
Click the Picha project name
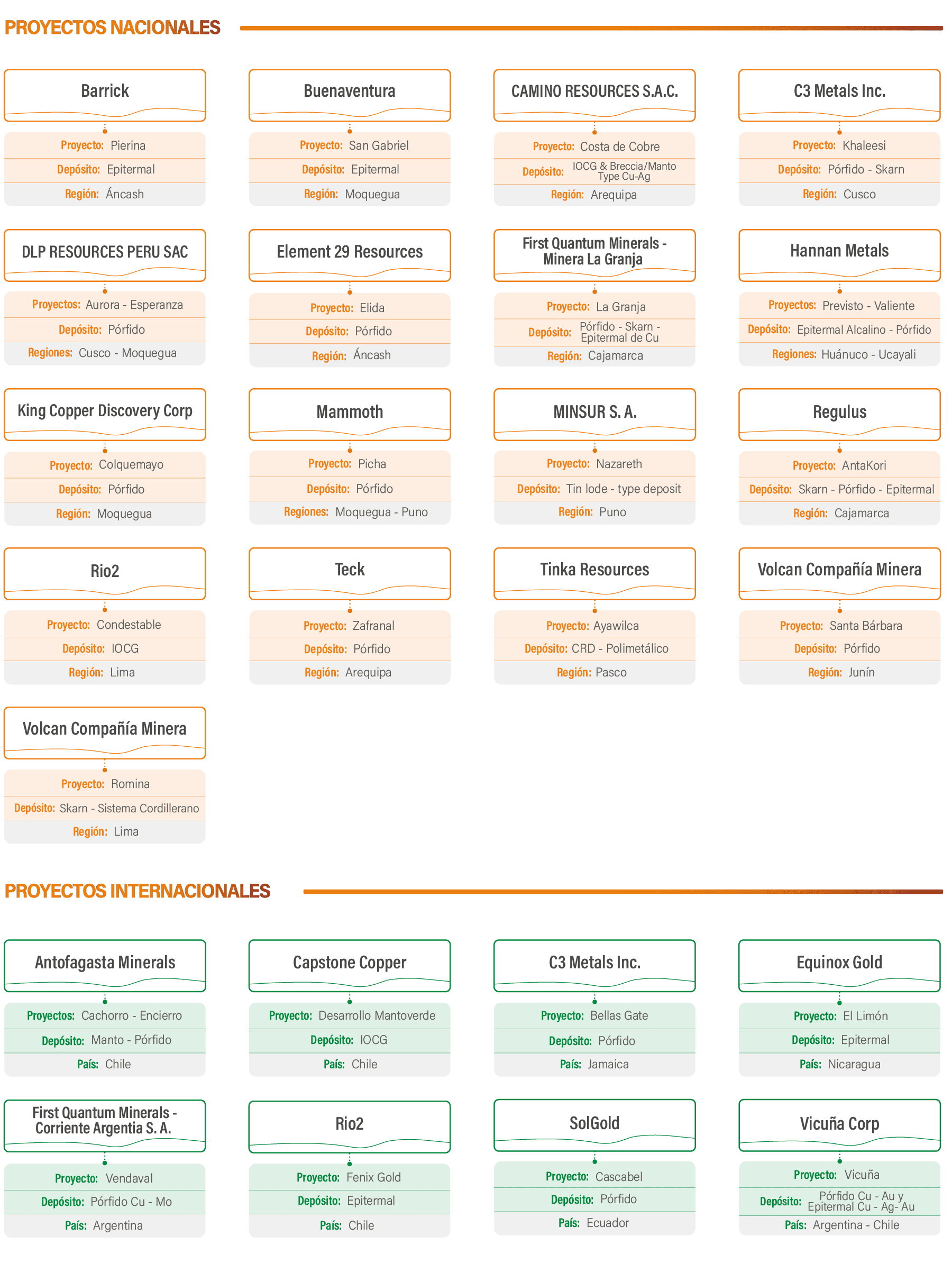[372, 463]
